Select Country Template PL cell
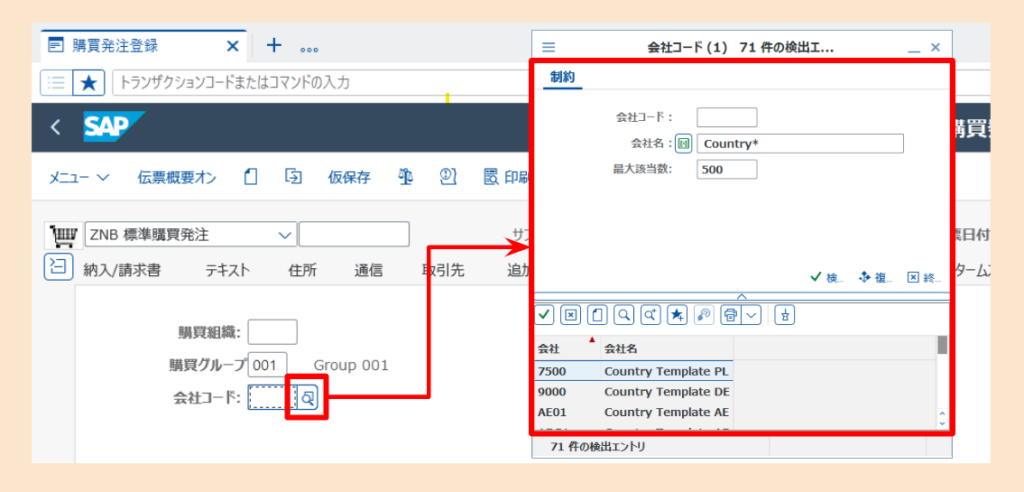The height and width of the screenshot is (492, 1024). tap(666, 371)
